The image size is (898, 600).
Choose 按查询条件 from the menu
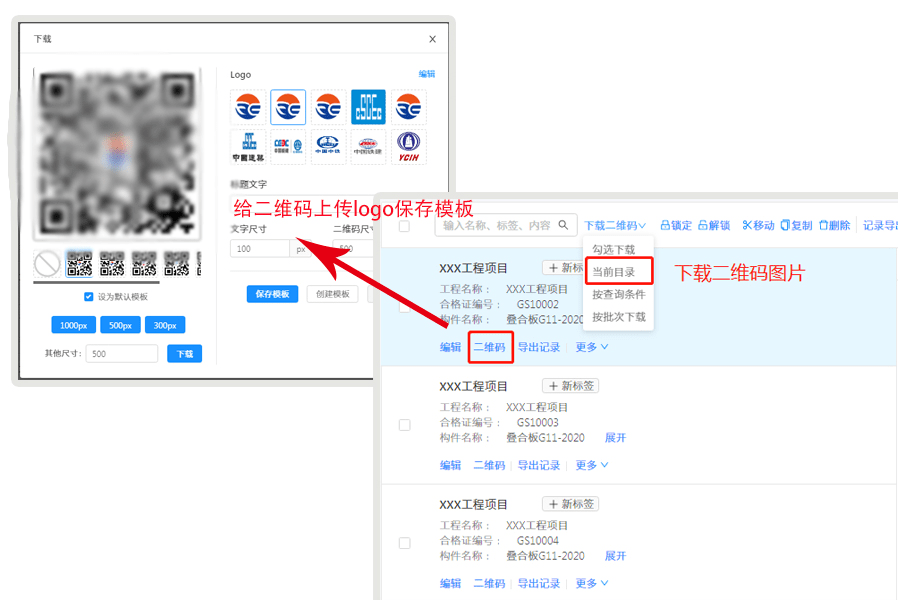(x=619, y=294)
